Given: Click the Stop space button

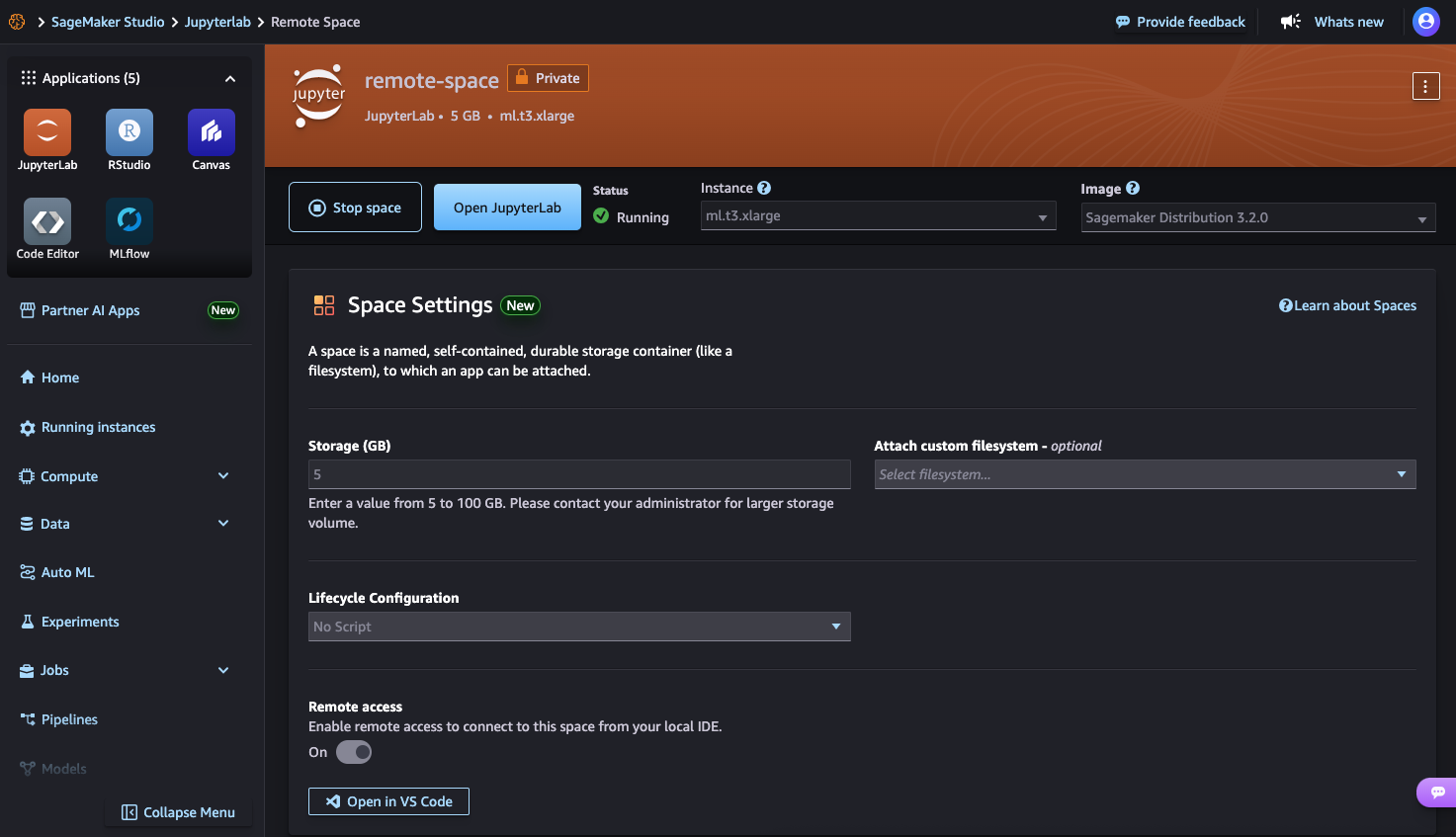Looking at the screenshot, I should (x=355, y=207).
